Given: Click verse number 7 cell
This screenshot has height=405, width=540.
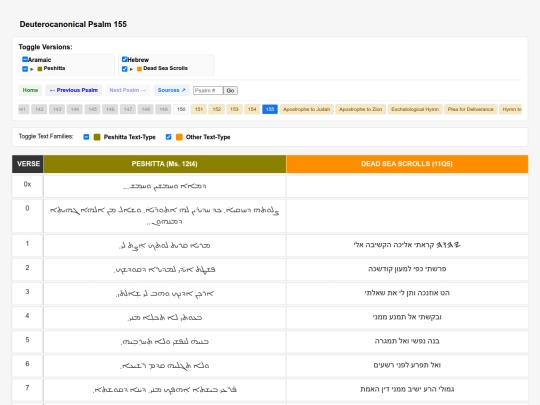Looking at the screenshot, I should tap(28, 390).
